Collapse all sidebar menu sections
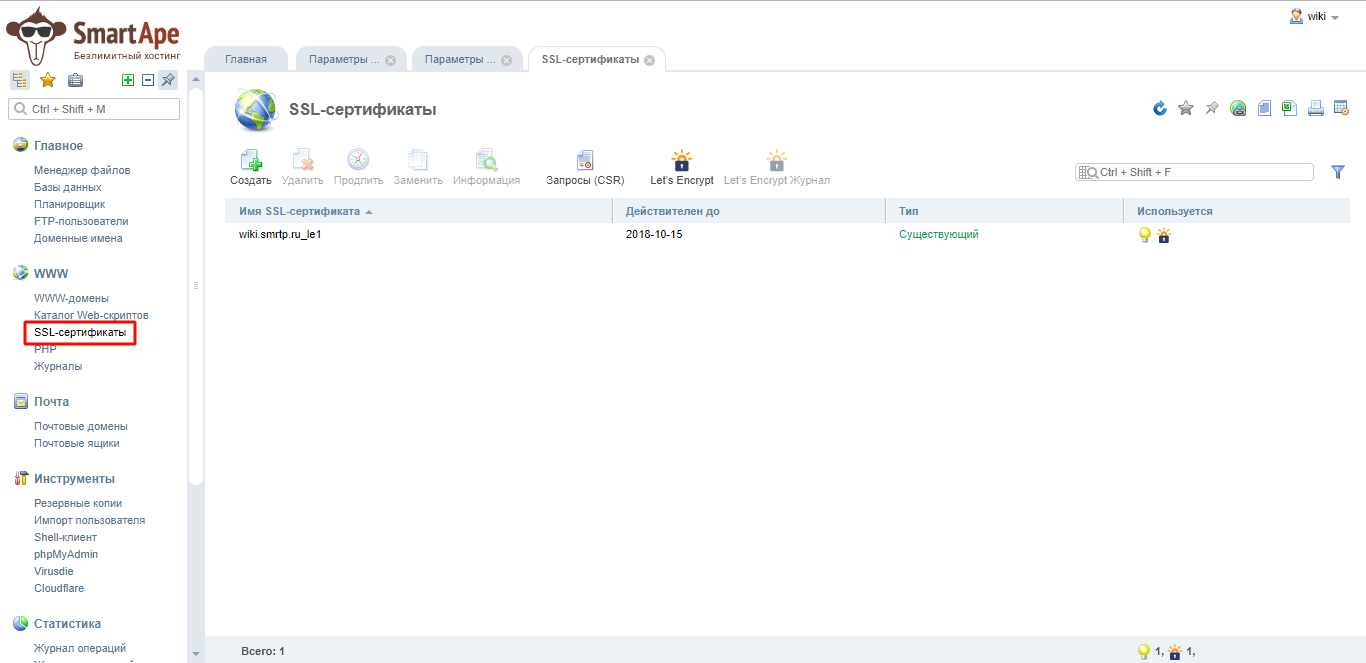 (147, 81)
